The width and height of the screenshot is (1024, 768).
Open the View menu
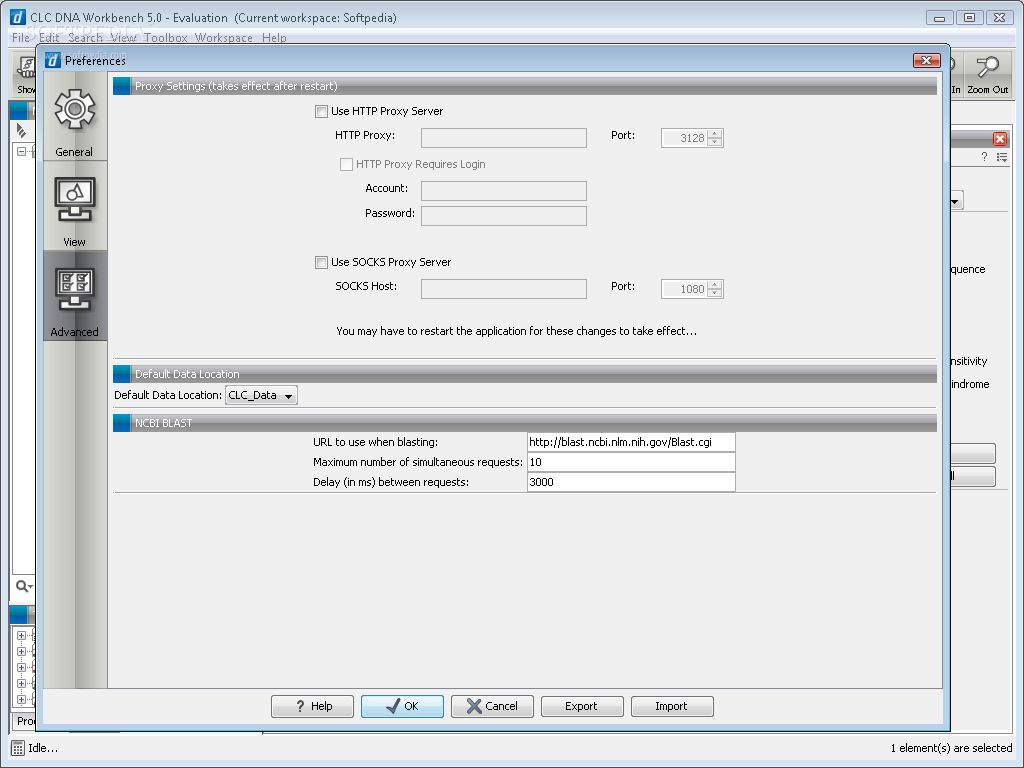pos(123,38)
